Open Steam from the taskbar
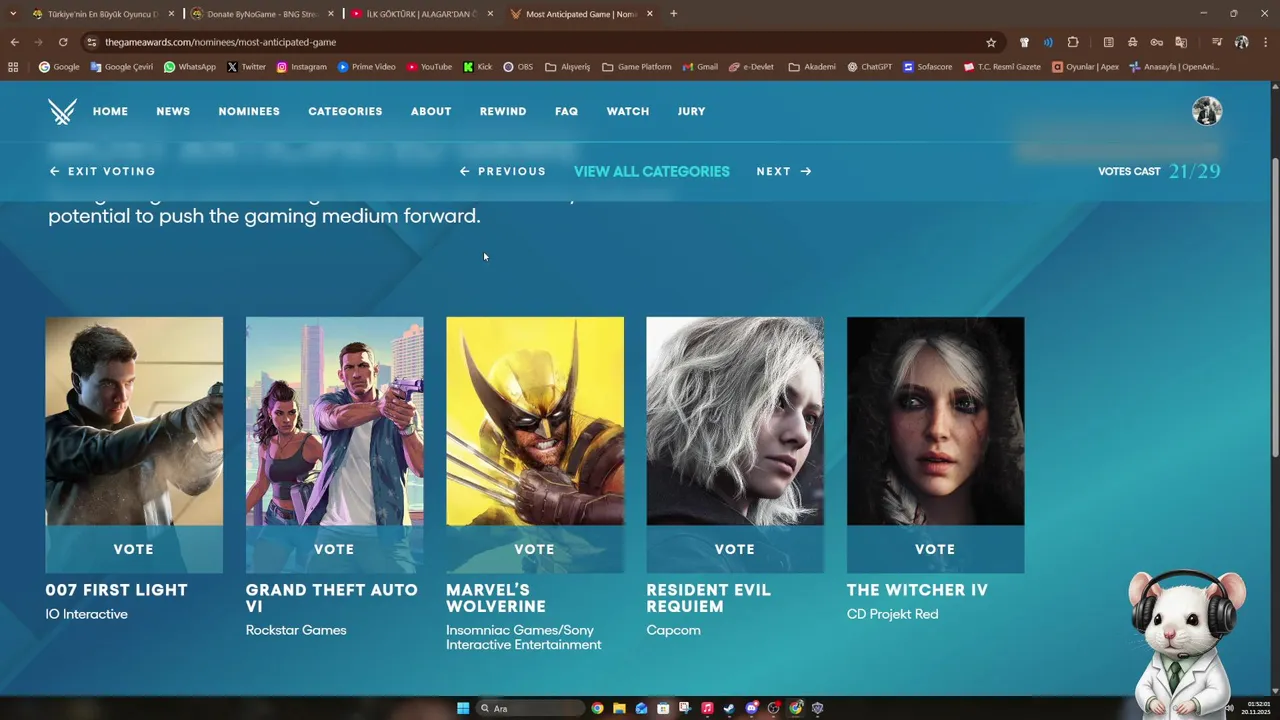This screenshot has height=720, width=1280. (x=729, y=708)
